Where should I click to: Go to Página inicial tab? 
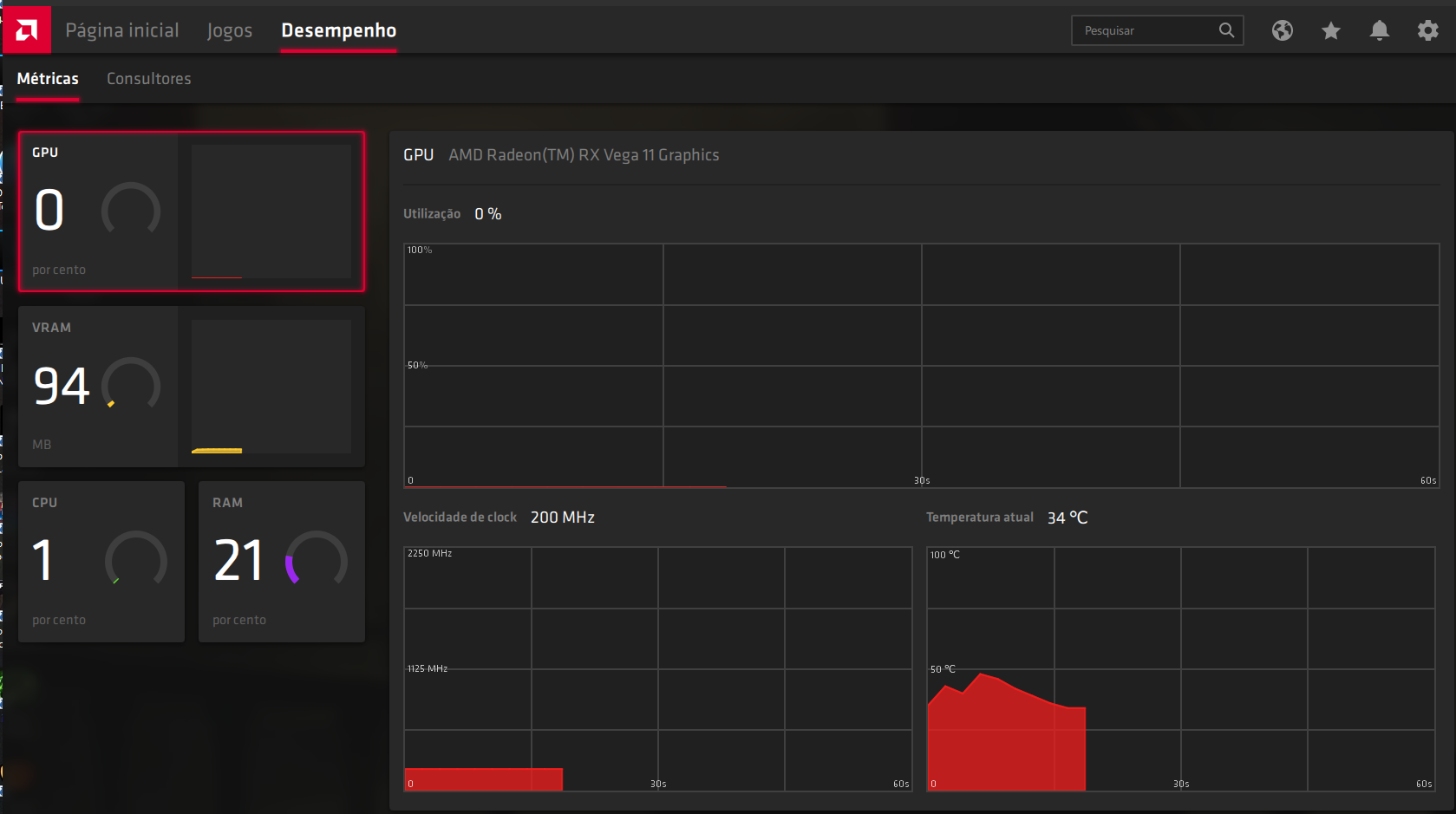pos(122,30)
